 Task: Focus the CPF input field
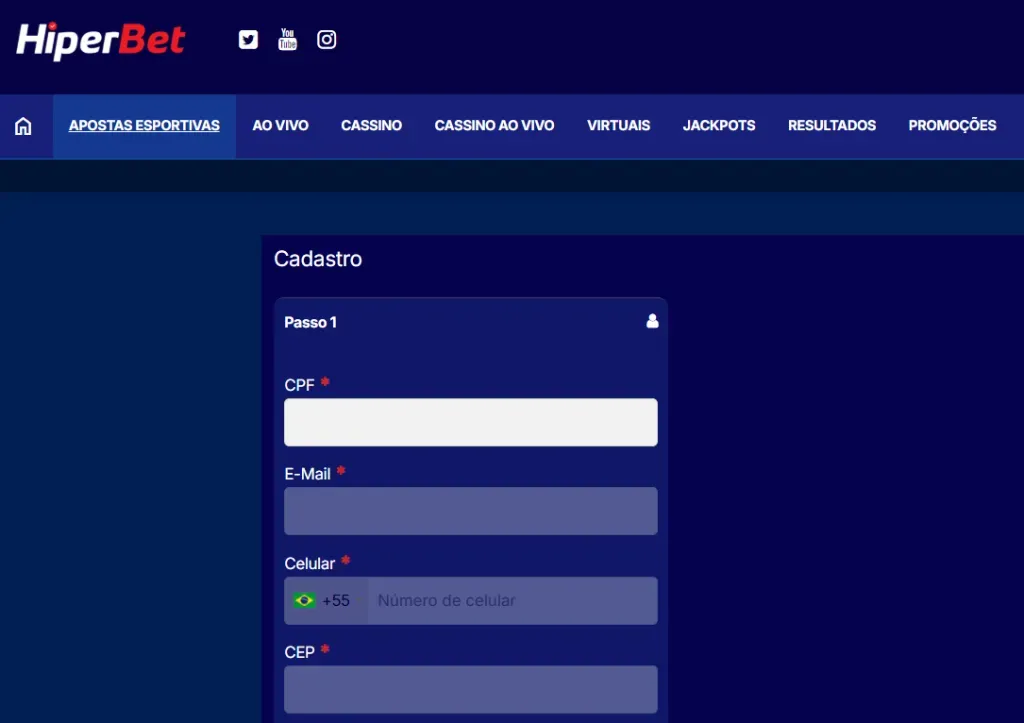click(x=470, y=422)
